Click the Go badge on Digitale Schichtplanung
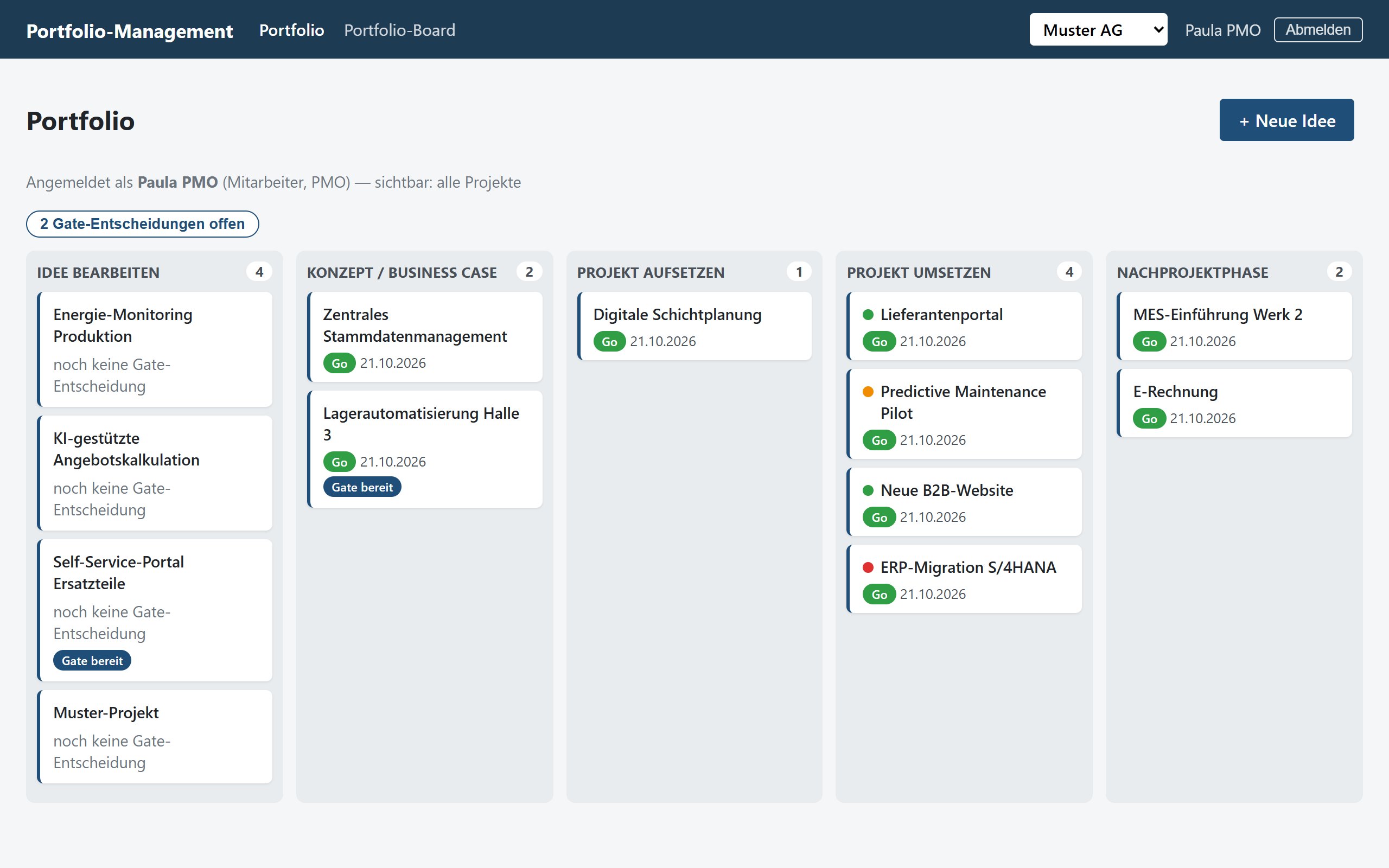This screenshot has height=868, width=1389. click(609, 341)
